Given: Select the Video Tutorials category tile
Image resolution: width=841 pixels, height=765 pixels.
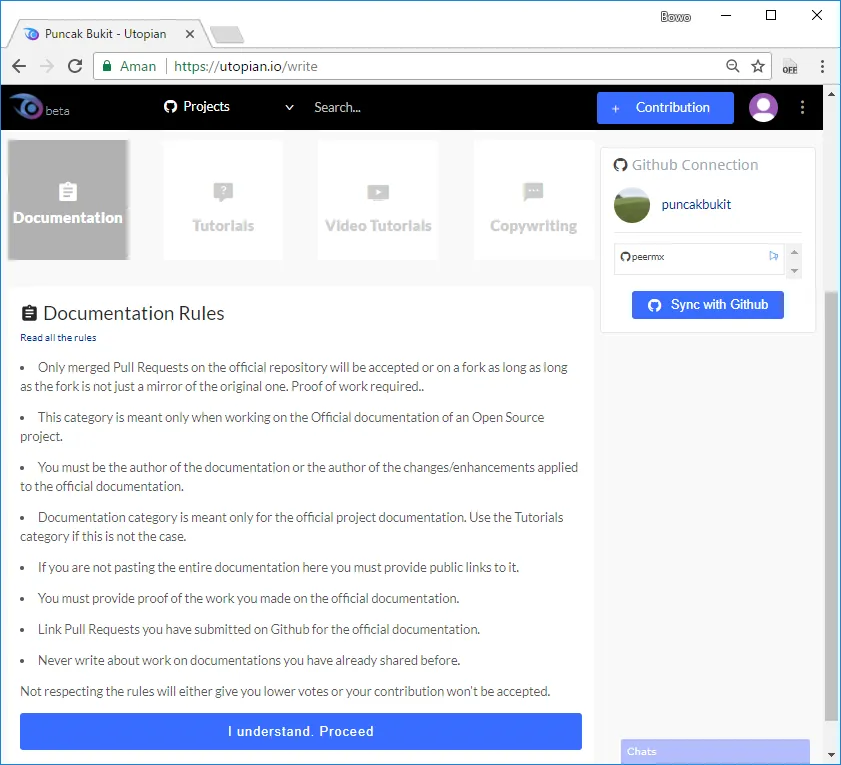Looking at the screenshot, I should 378,200.
